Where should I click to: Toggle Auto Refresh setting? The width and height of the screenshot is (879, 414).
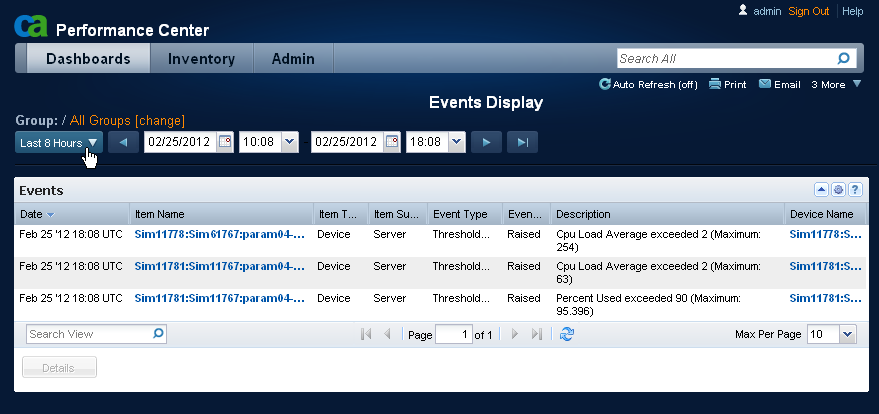click(647, 85)
